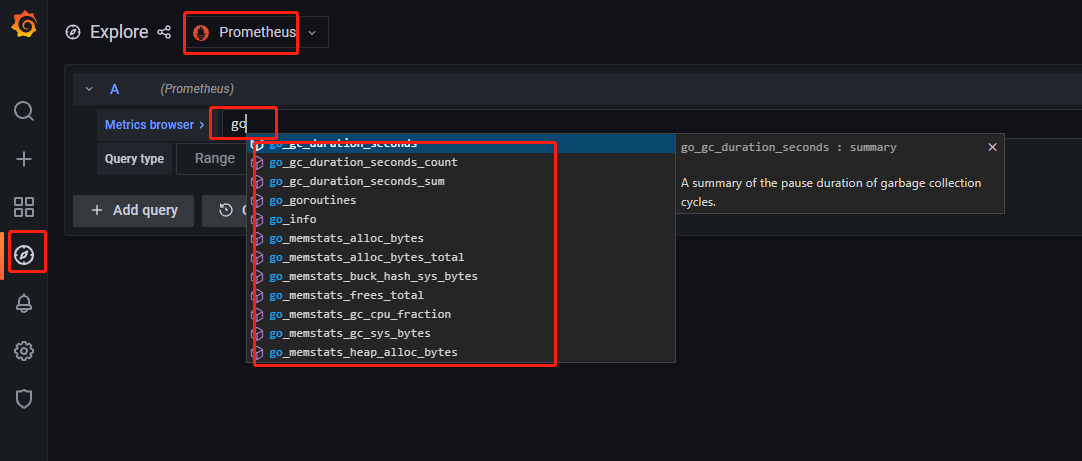This screenshot has height=461, width=1082.
Task: Open the Explore compass icon in sidebar
Action: 24,256
